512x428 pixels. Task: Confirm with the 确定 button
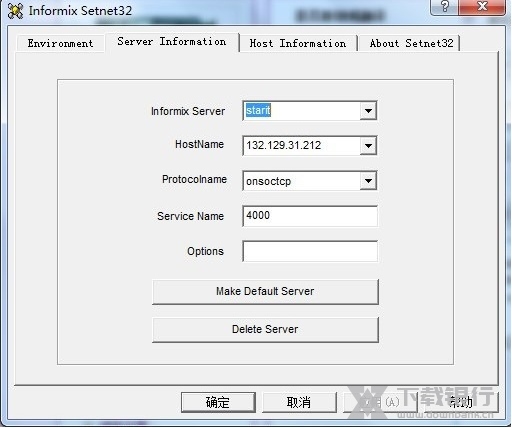pos(218,402)
